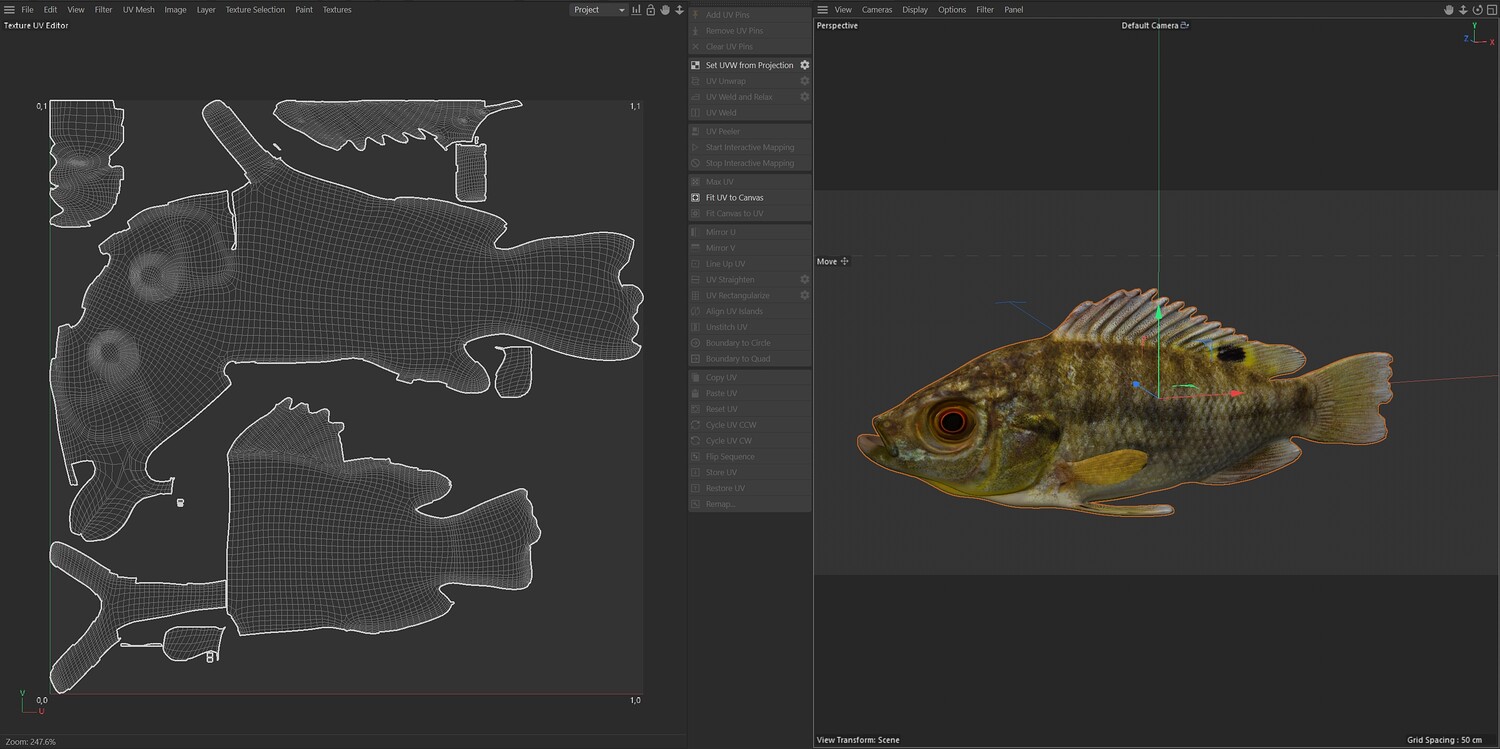This screenshot has height=749, width=1500.
Task: Click the Move tool cross-arrows icon
Action: point(845,262)
